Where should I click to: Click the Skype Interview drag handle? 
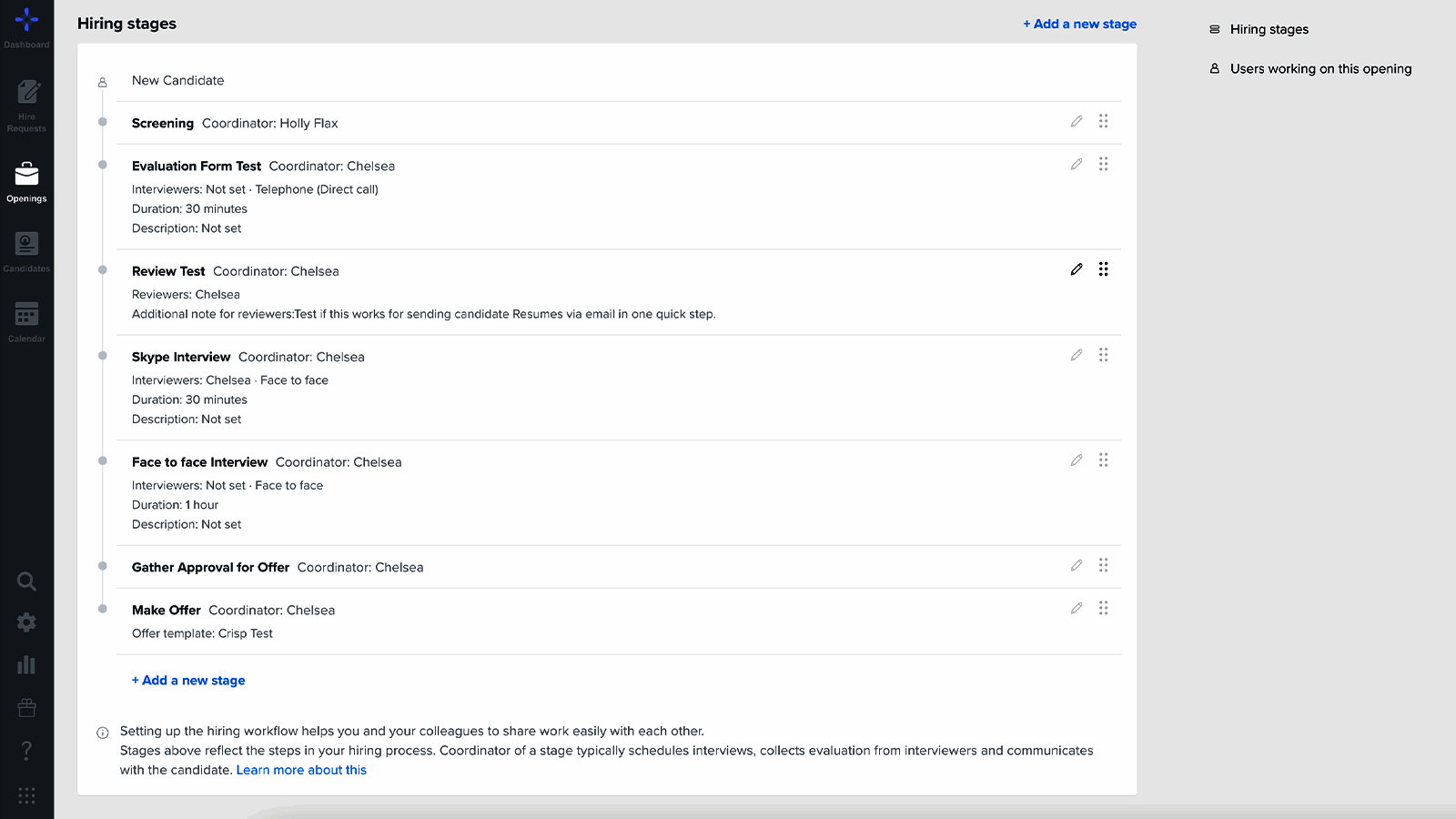point(1103,355)
